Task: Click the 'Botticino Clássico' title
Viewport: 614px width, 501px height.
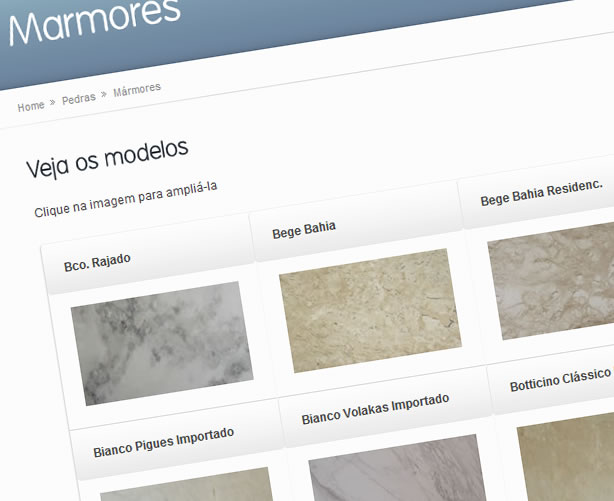Action: pyautogui.click(x=560, y=380)
